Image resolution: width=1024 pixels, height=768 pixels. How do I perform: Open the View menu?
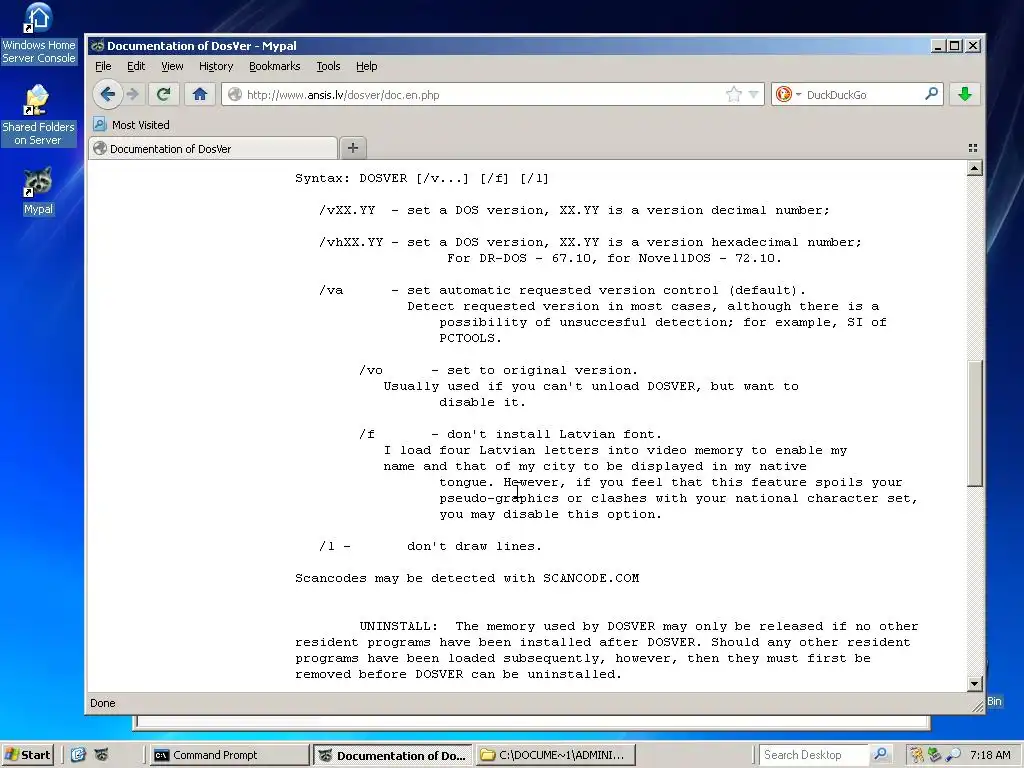(x=172, y=66)
